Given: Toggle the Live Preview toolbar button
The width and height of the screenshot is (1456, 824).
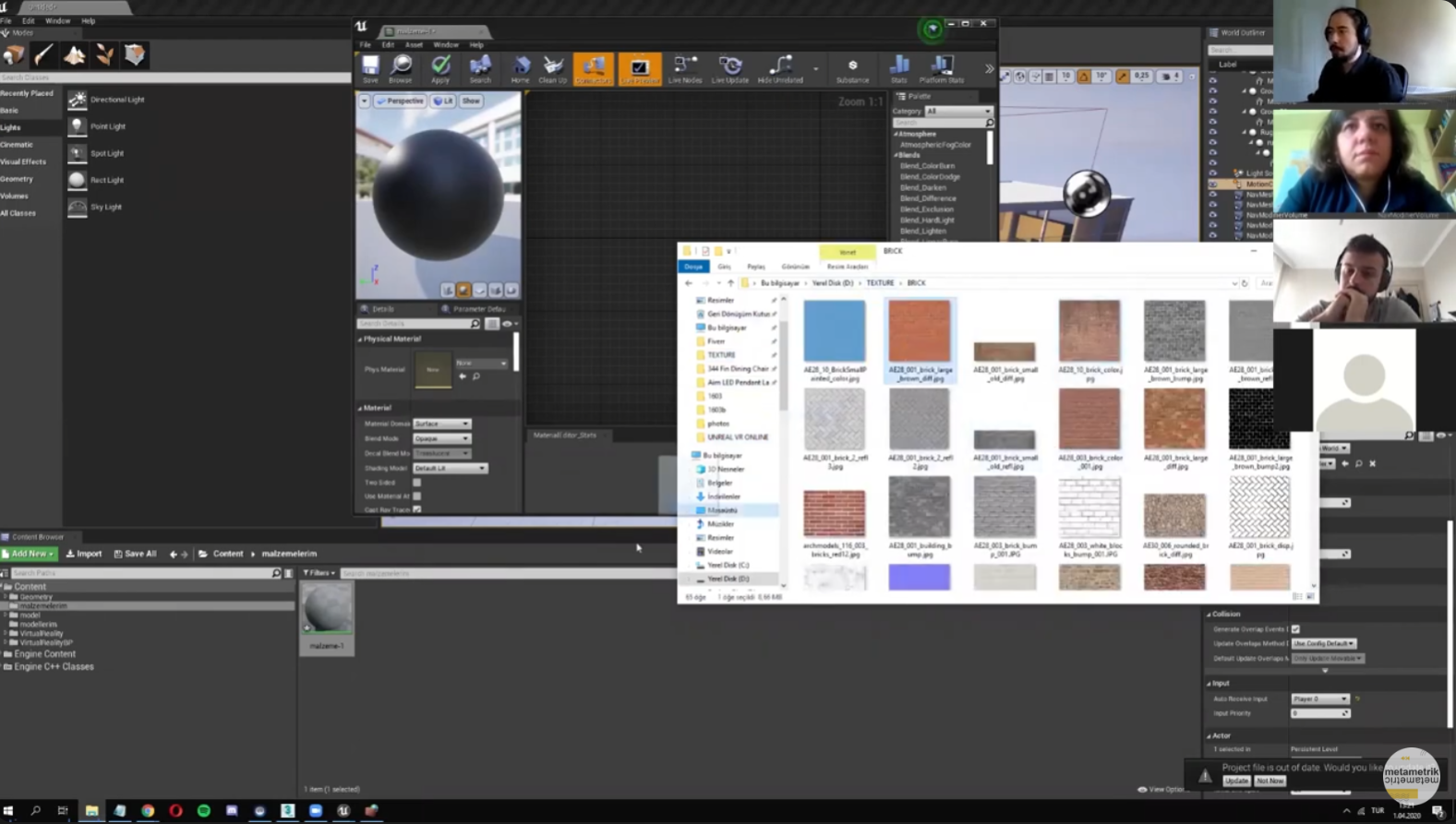Looking at the screenshot, I should (640, 69).
